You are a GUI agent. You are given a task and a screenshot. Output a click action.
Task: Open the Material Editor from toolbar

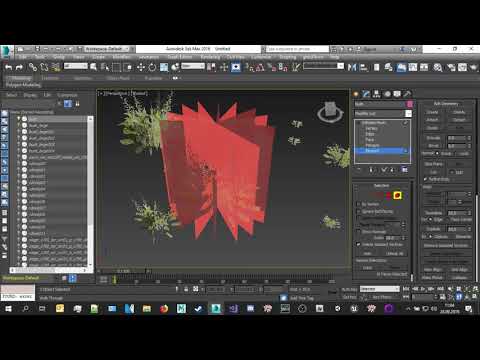pyautogui.click(x=438, y=67)
